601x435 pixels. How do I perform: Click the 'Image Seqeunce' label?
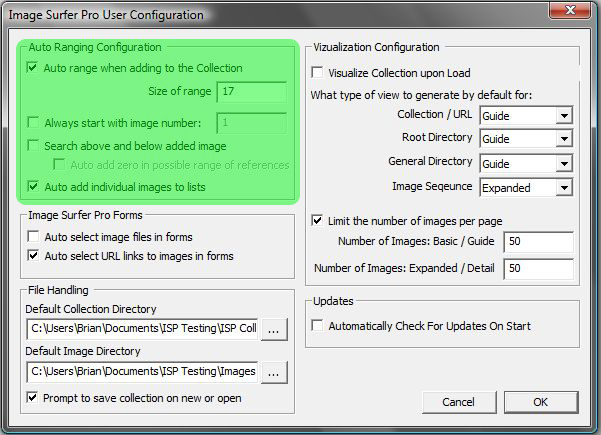[432, 186]
